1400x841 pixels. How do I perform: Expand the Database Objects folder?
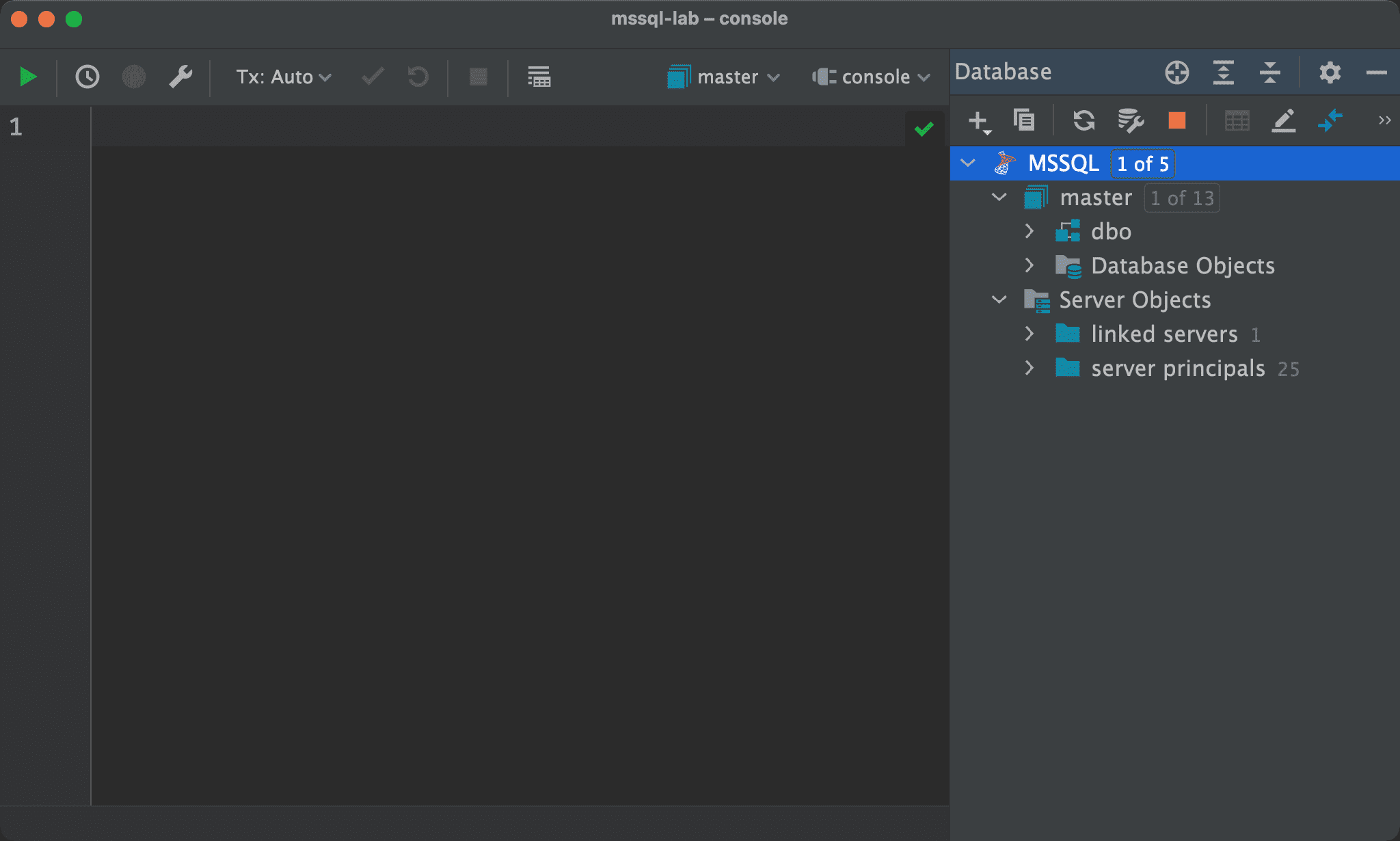click(x=1029, y=265)
